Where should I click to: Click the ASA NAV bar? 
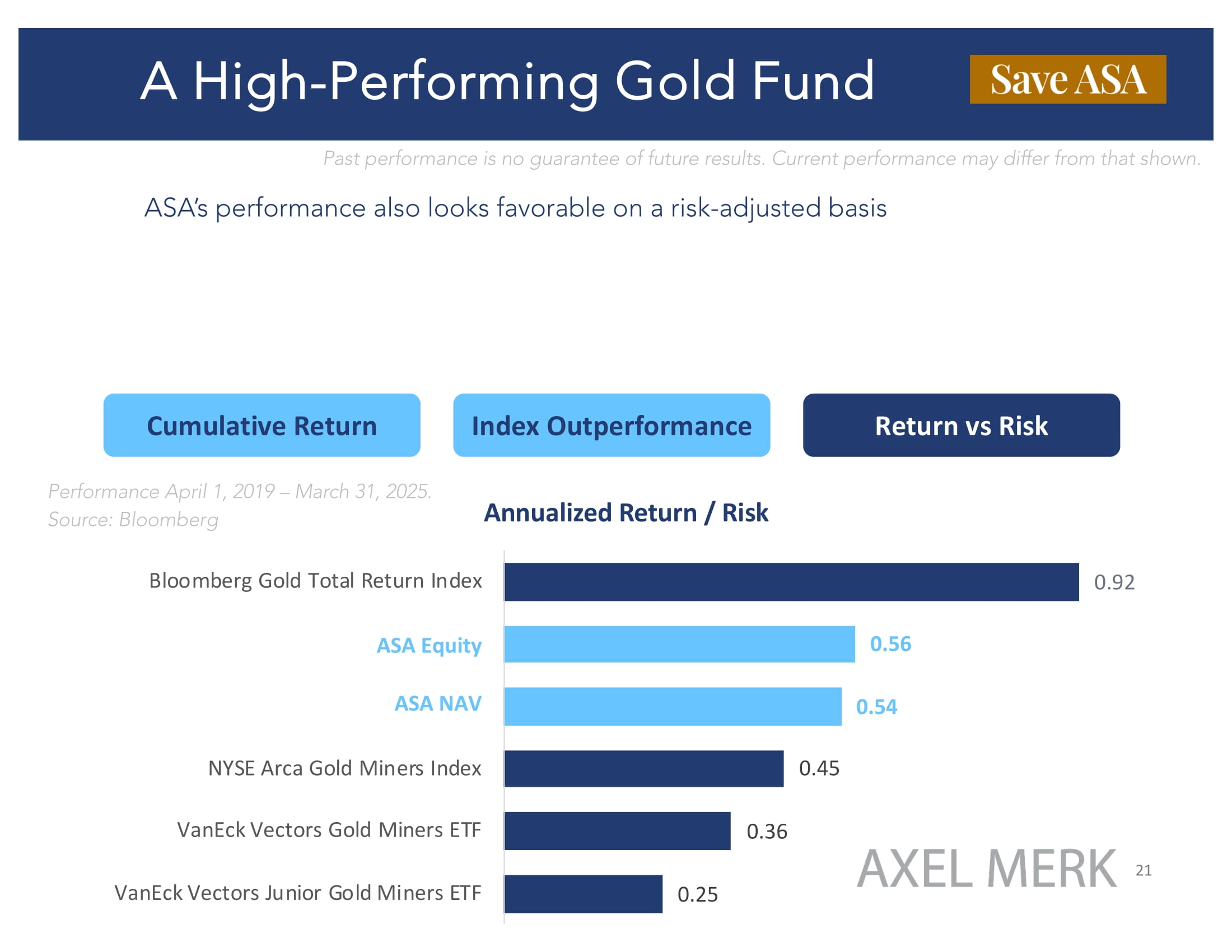point(673,706)
